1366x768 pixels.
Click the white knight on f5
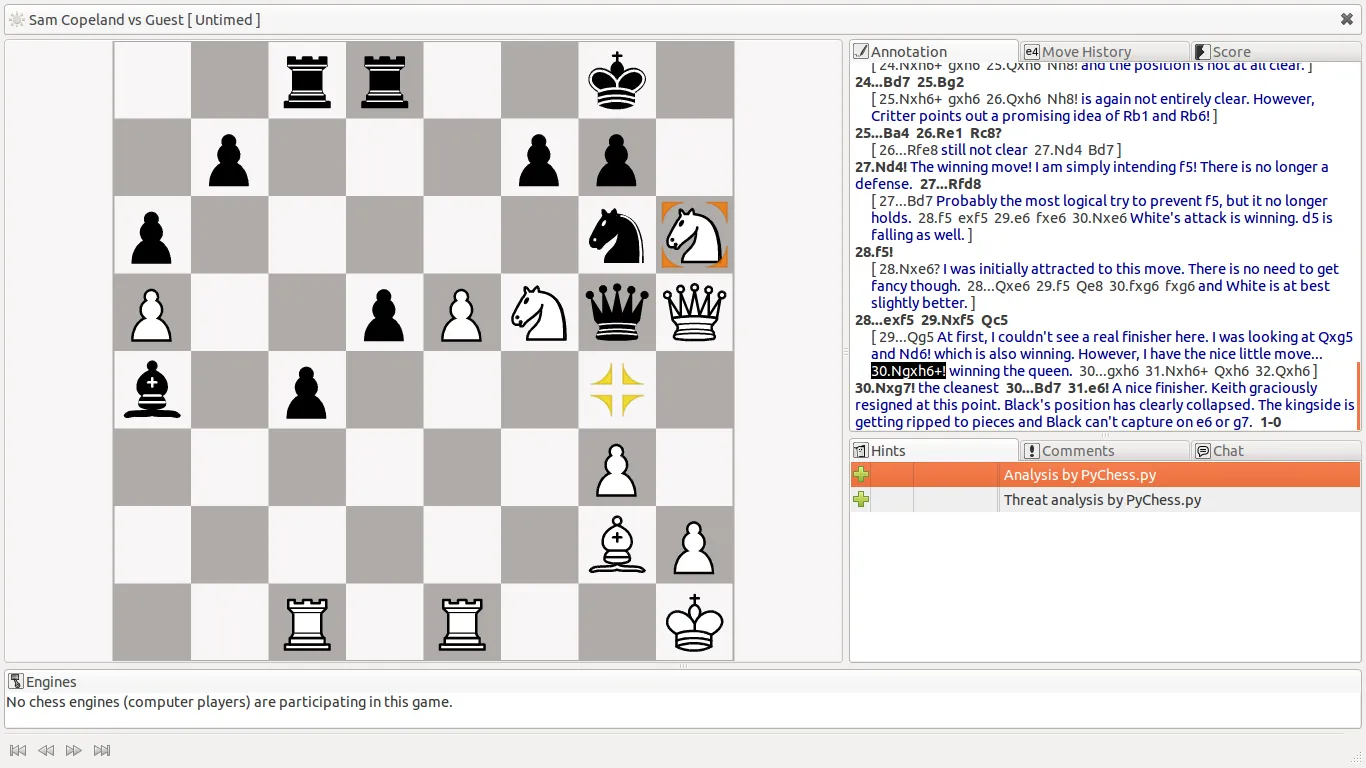[x=539, y=313]
